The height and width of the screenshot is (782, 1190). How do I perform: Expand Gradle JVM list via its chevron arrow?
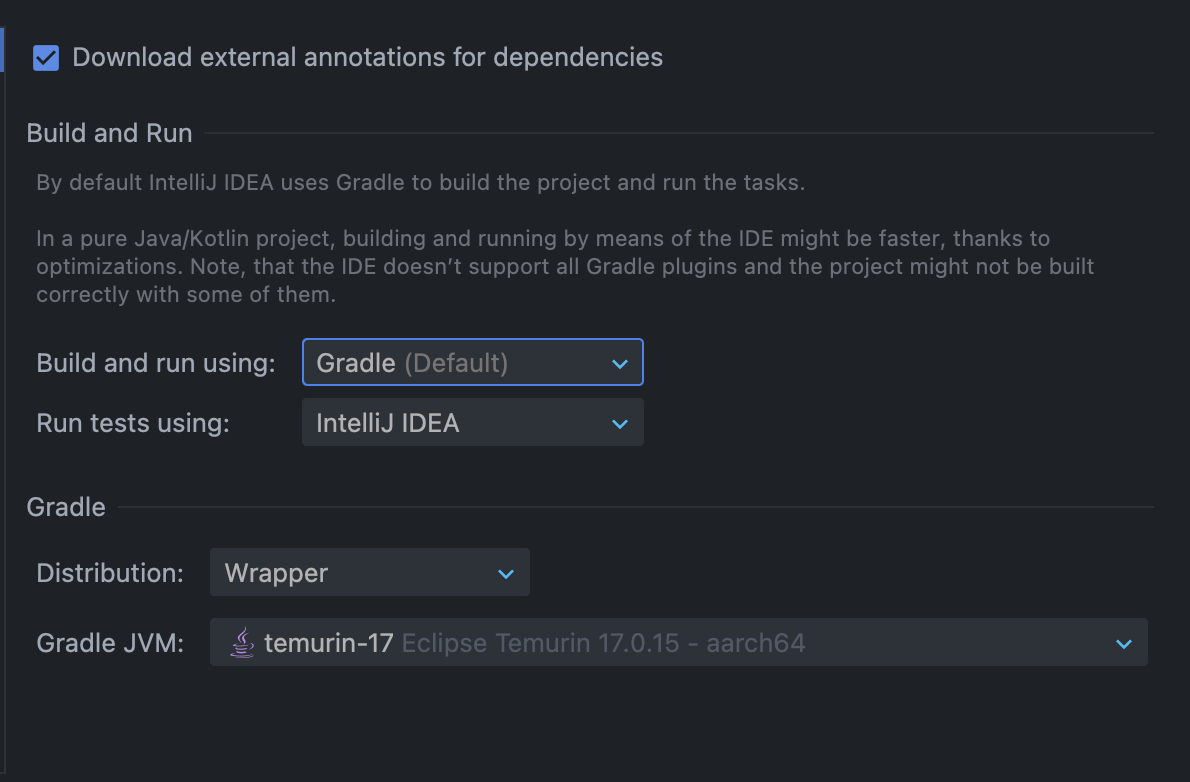[x=1124, y=644]
